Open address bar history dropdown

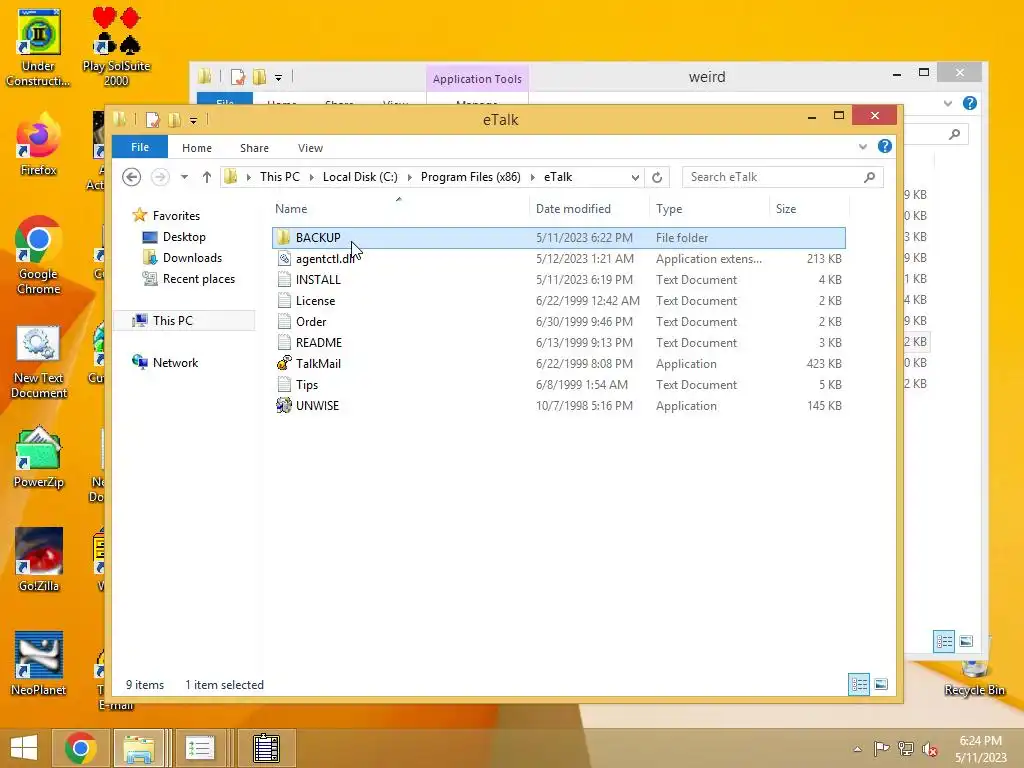(x=635, y=177)
